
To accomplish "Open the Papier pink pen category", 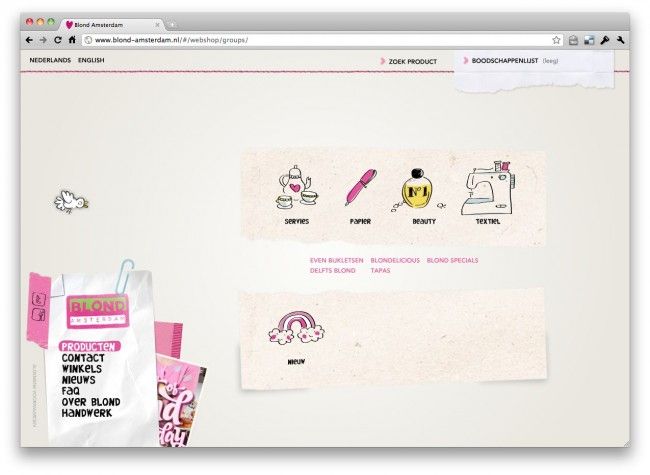I will tap(361, 187).
